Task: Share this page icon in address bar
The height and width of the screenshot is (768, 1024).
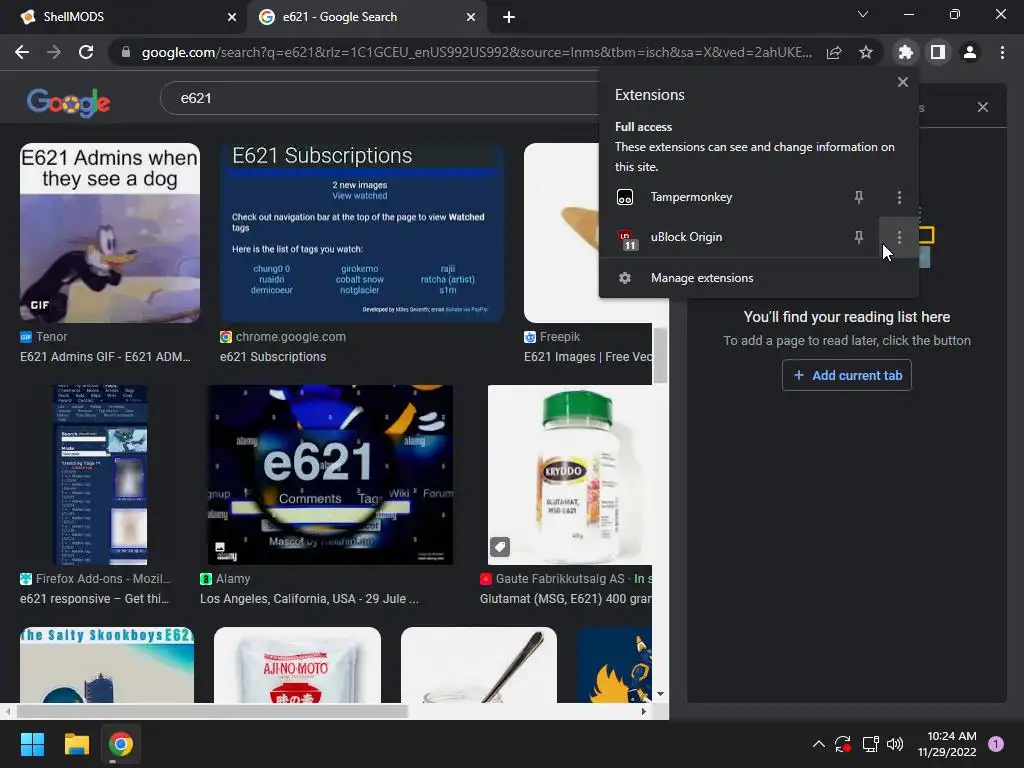Action: (x=834, y=52)
